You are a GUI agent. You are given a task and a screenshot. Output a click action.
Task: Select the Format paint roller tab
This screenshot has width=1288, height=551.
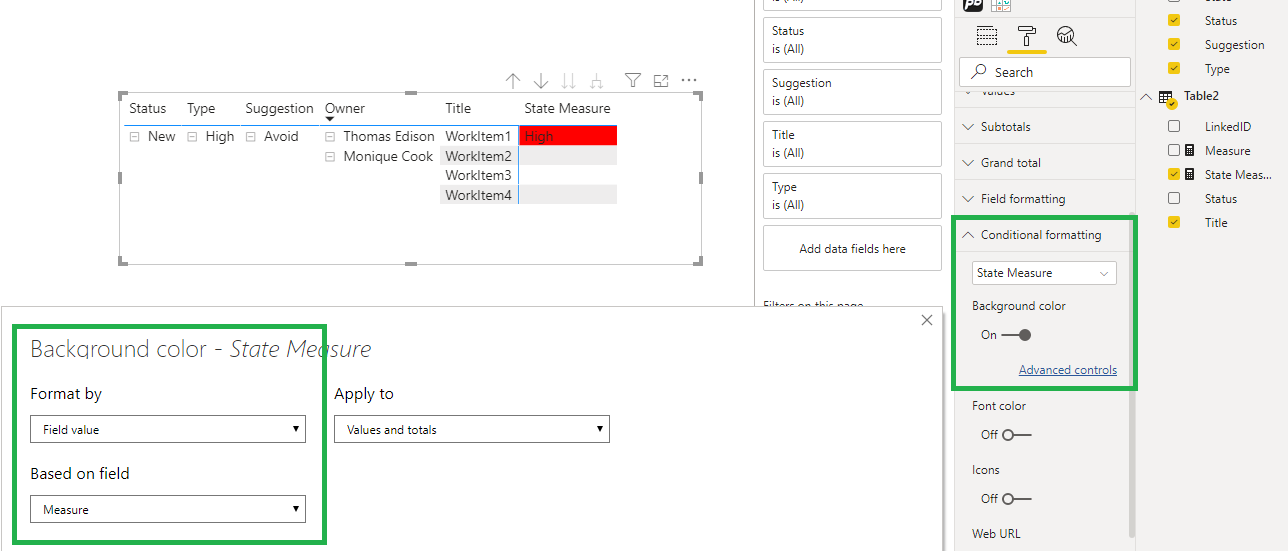[1027, 36]
